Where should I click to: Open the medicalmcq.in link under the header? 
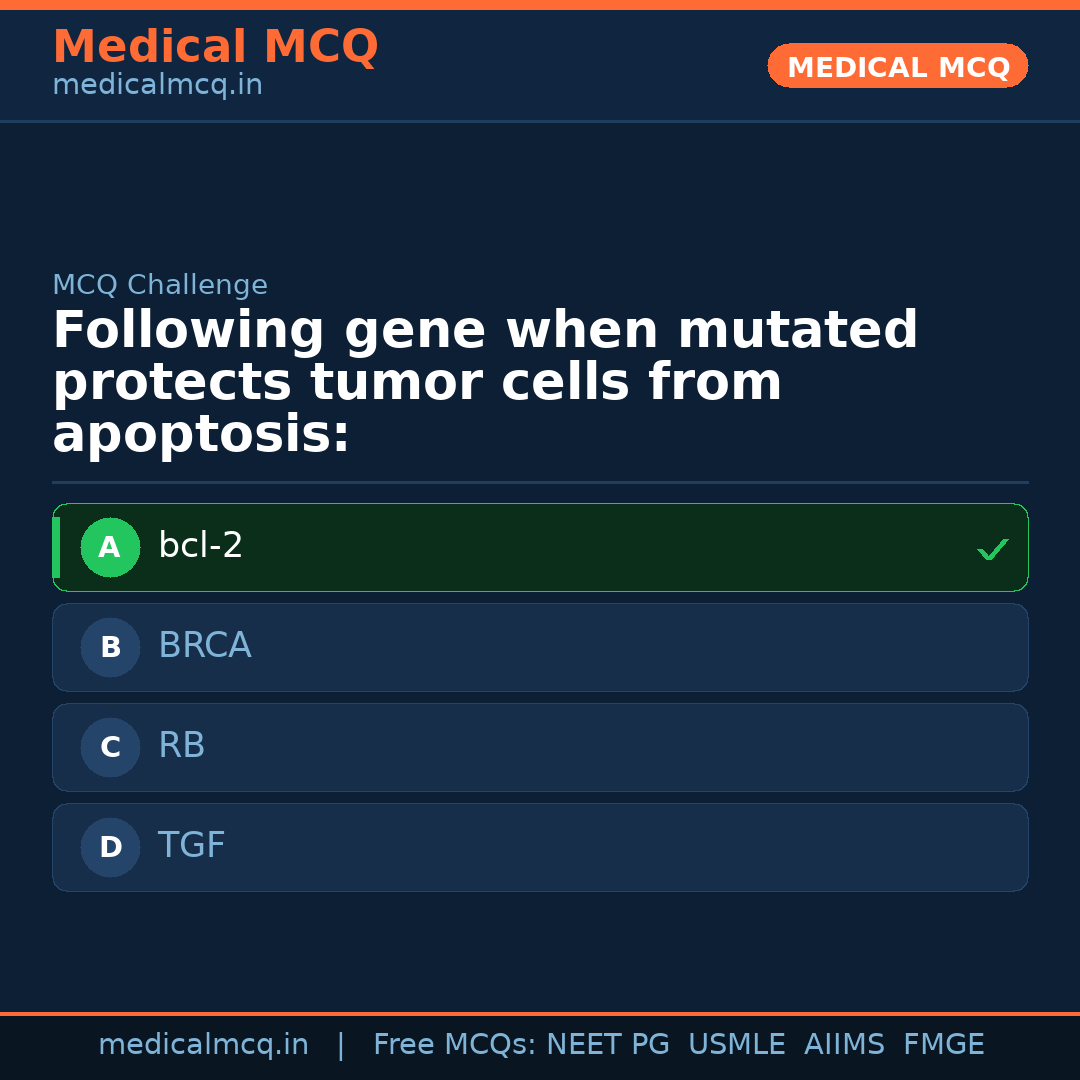click(157, 85)
